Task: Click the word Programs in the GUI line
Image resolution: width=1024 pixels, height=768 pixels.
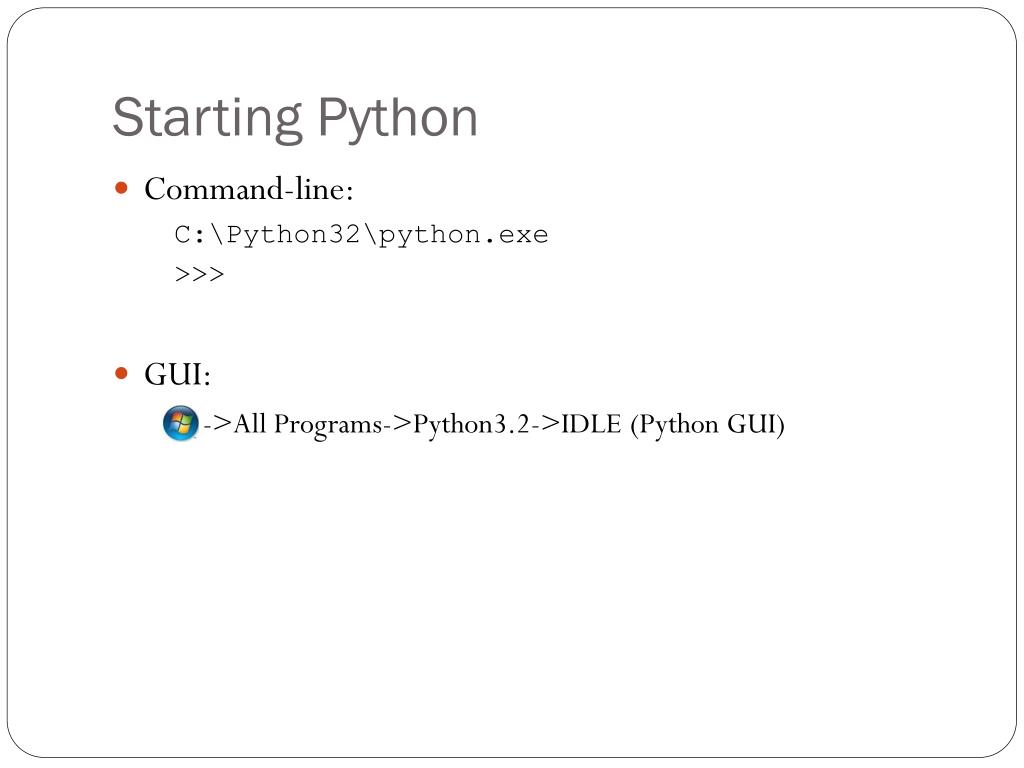Action: 328,425
